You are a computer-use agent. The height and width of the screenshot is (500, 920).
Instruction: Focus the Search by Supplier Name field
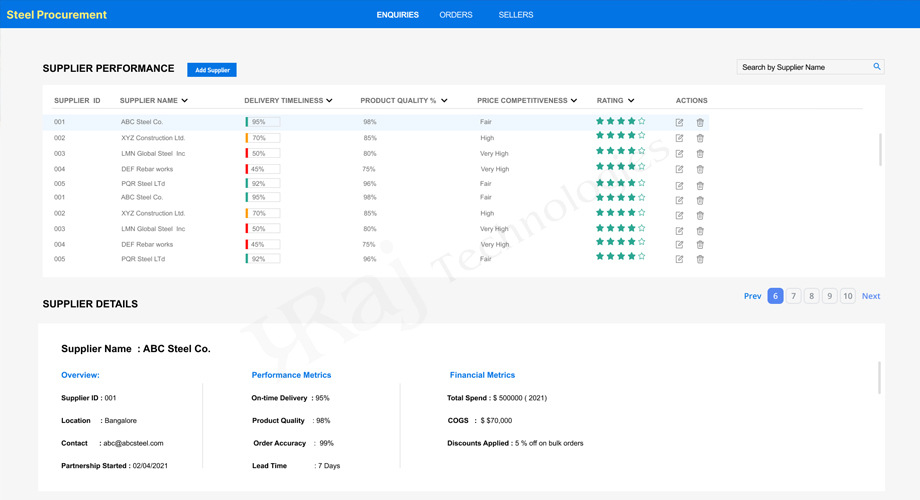(803, 67)
